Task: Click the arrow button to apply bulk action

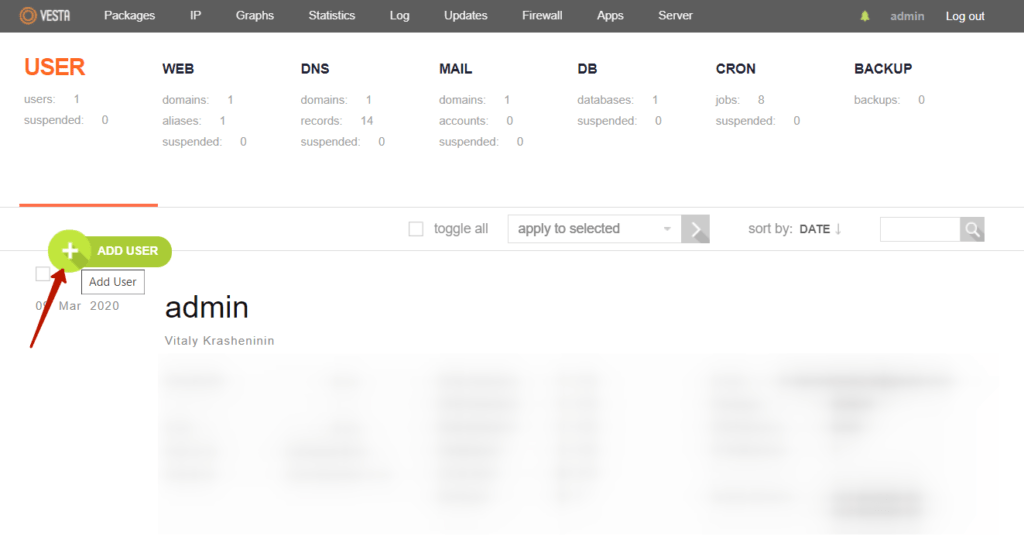Action: point(696,229)
